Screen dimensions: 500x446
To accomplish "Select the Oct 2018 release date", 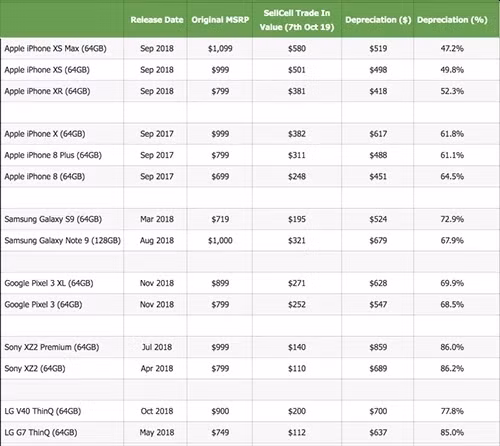I will pos(157,411).
